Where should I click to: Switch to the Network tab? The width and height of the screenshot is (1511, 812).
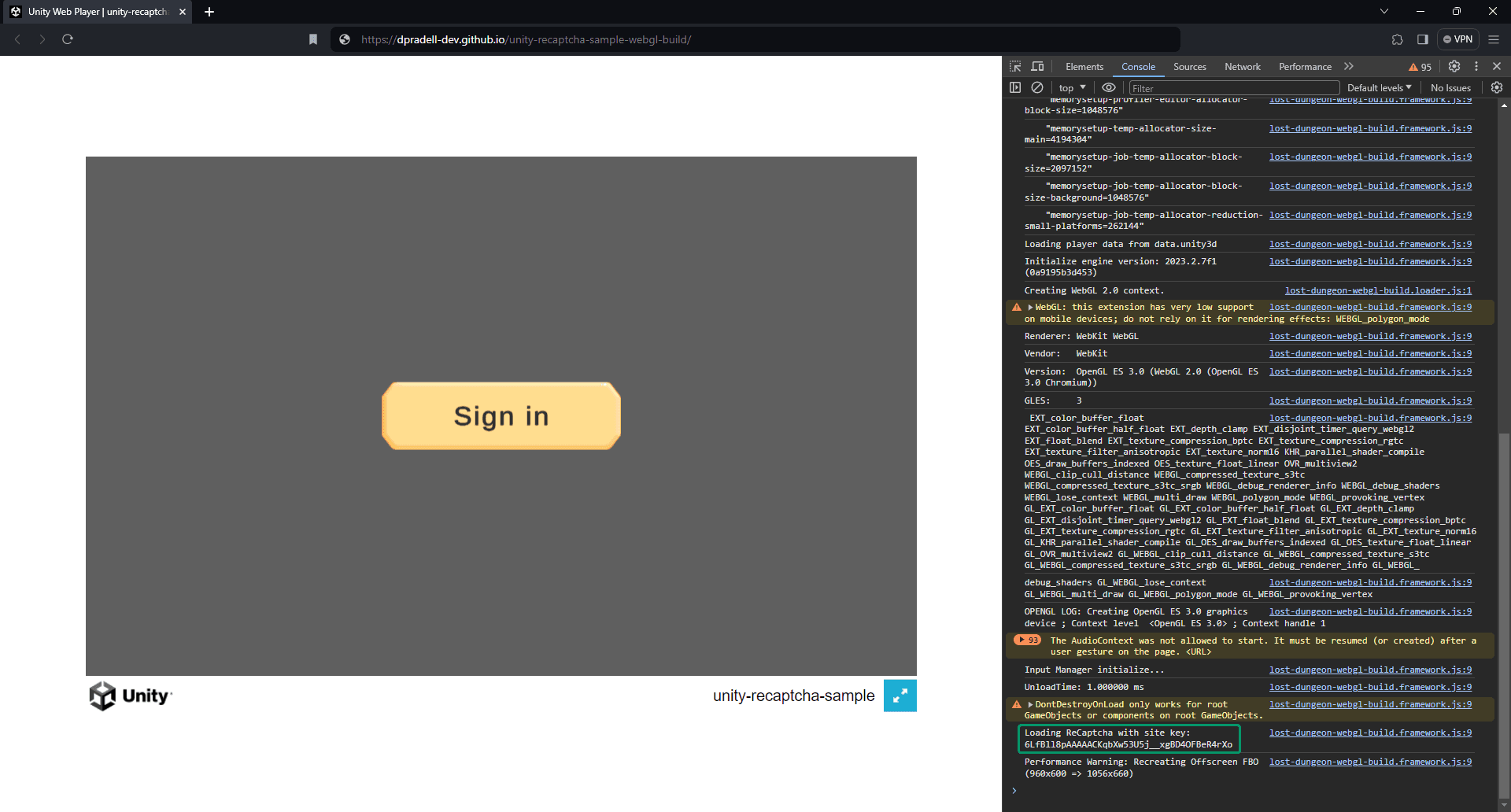tap(1242, 66)
